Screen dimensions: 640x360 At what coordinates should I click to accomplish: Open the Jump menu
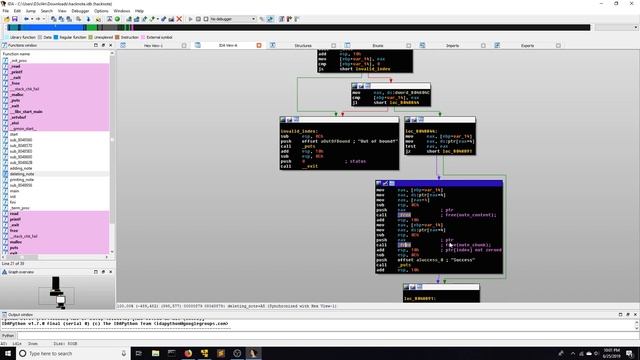click(31, 11)
